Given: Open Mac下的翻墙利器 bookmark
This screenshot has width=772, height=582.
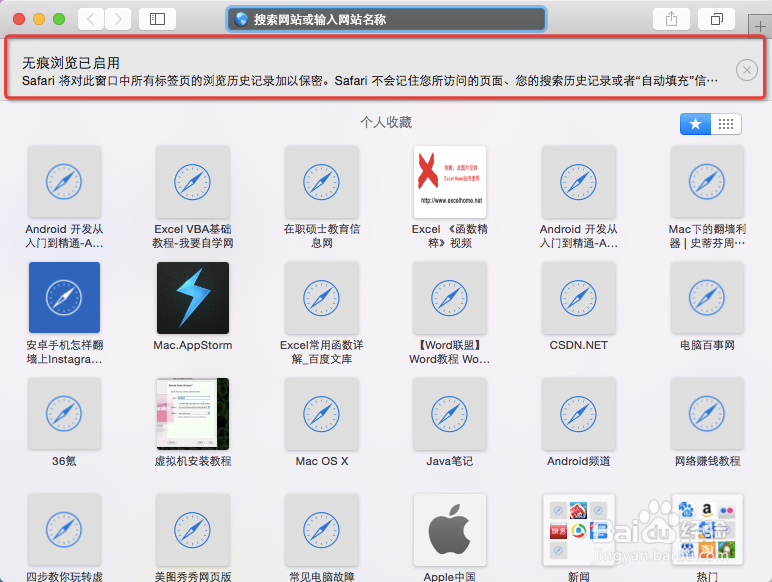Looking at the screenshot, I should point(707,198).
